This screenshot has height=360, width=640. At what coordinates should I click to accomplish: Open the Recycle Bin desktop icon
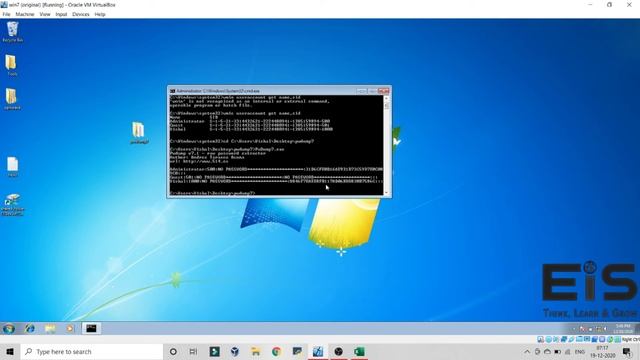coord(12,32)
